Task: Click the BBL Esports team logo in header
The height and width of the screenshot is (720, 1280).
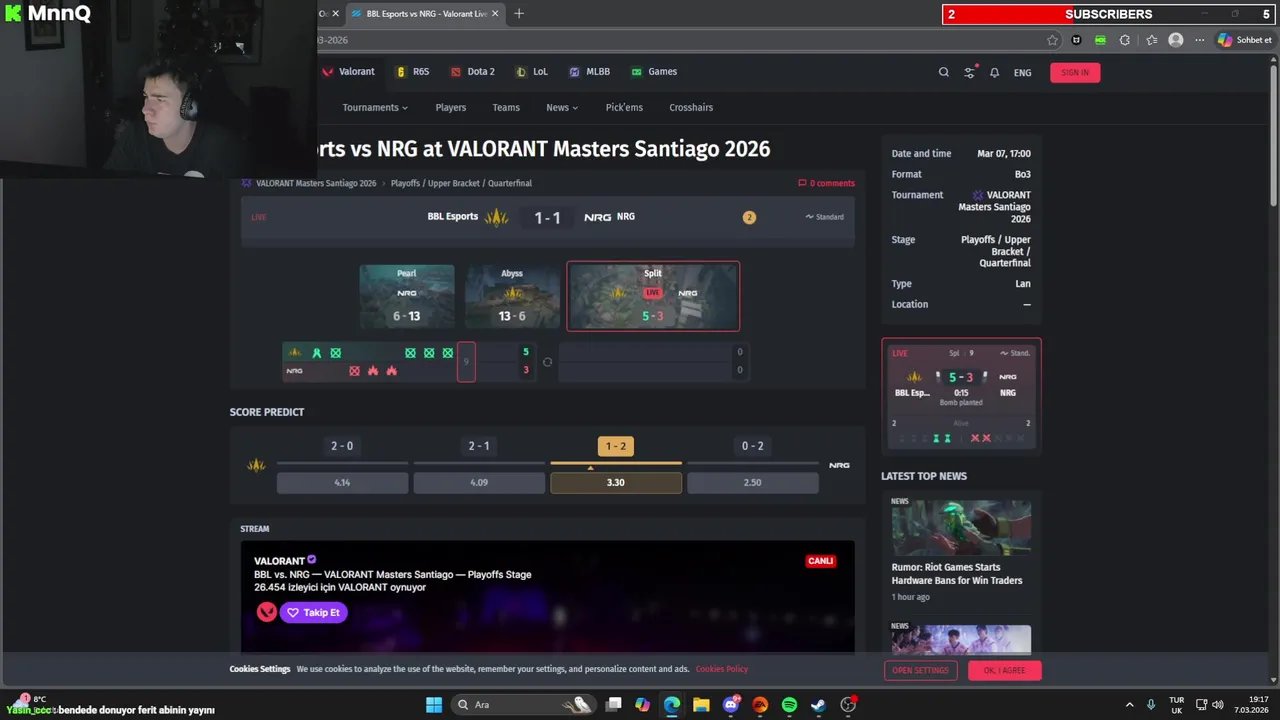Action: click(x=497, y=217)
